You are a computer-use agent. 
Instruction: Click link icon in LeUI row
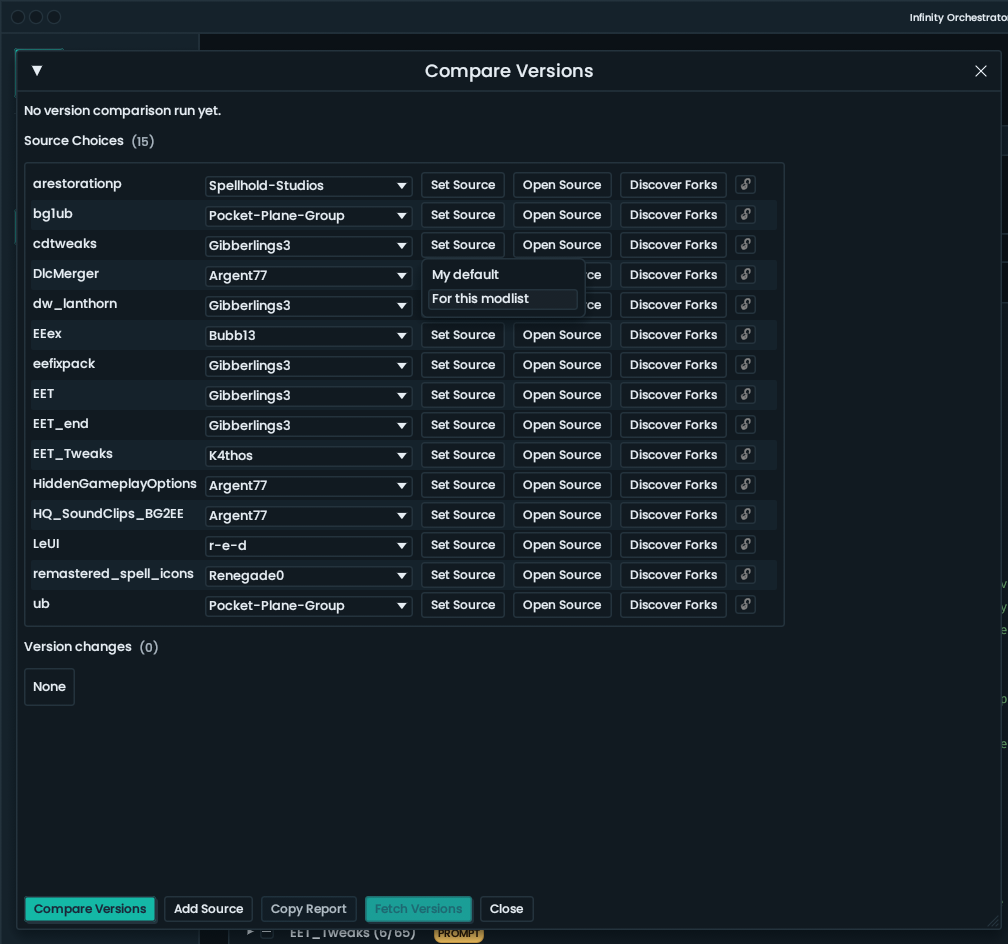[x=745, y=545]
